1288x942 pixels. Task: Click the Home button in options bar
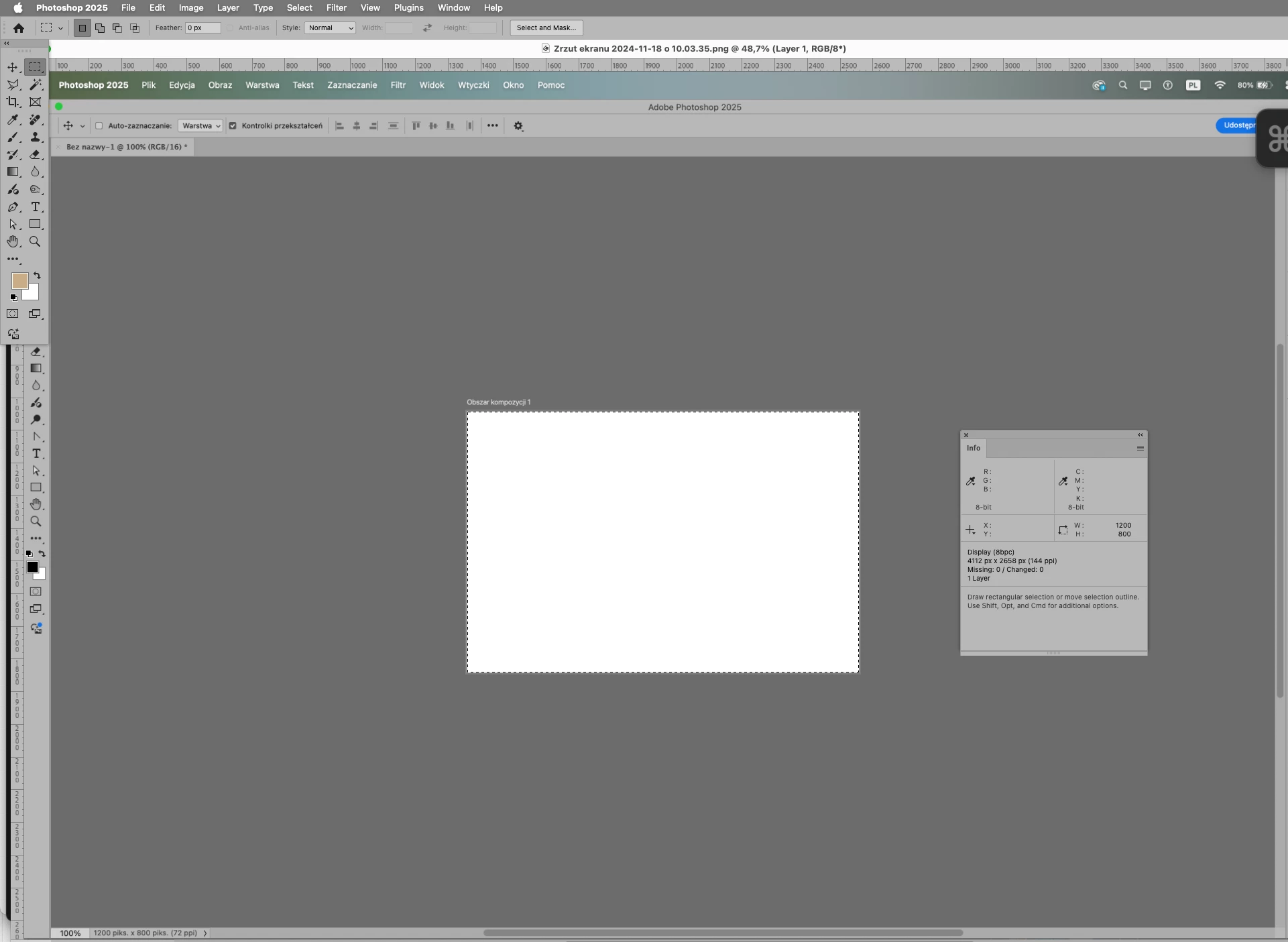click(x=19, y=27)
